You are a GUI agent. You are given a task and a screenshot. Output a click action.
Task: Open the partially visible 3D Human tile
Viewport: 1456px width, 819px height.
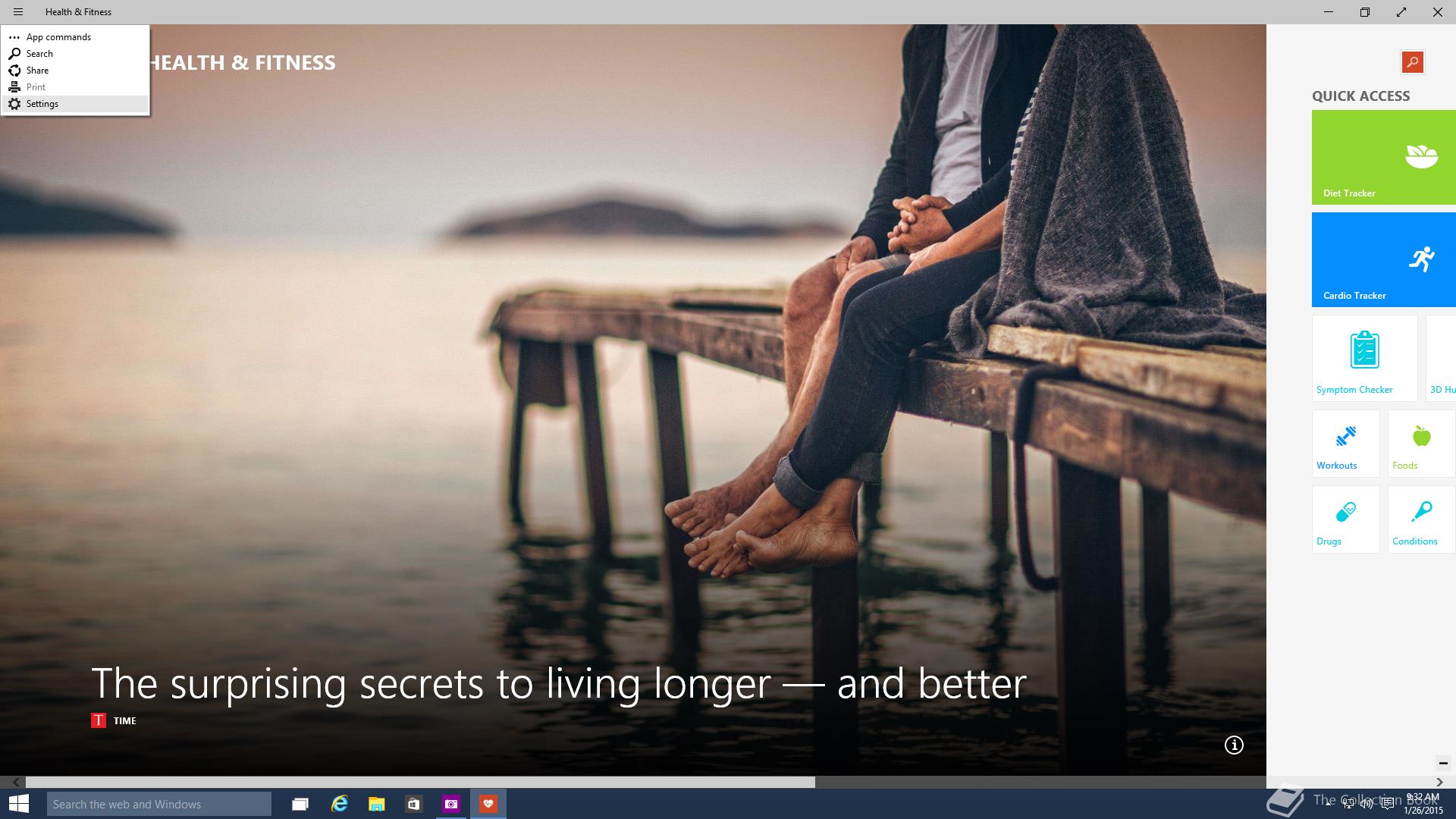[1441, 358]
